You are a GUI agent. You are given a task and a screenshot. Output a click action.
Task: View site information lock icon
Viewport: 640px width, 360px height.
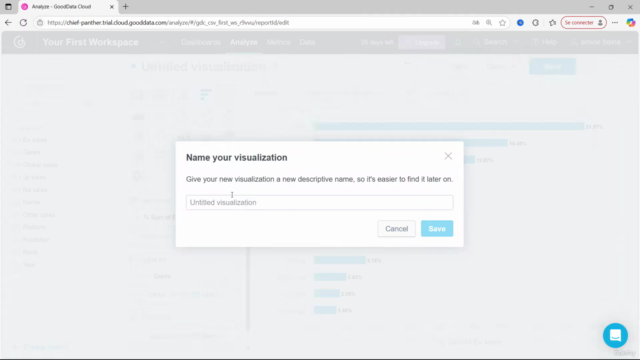40,22
